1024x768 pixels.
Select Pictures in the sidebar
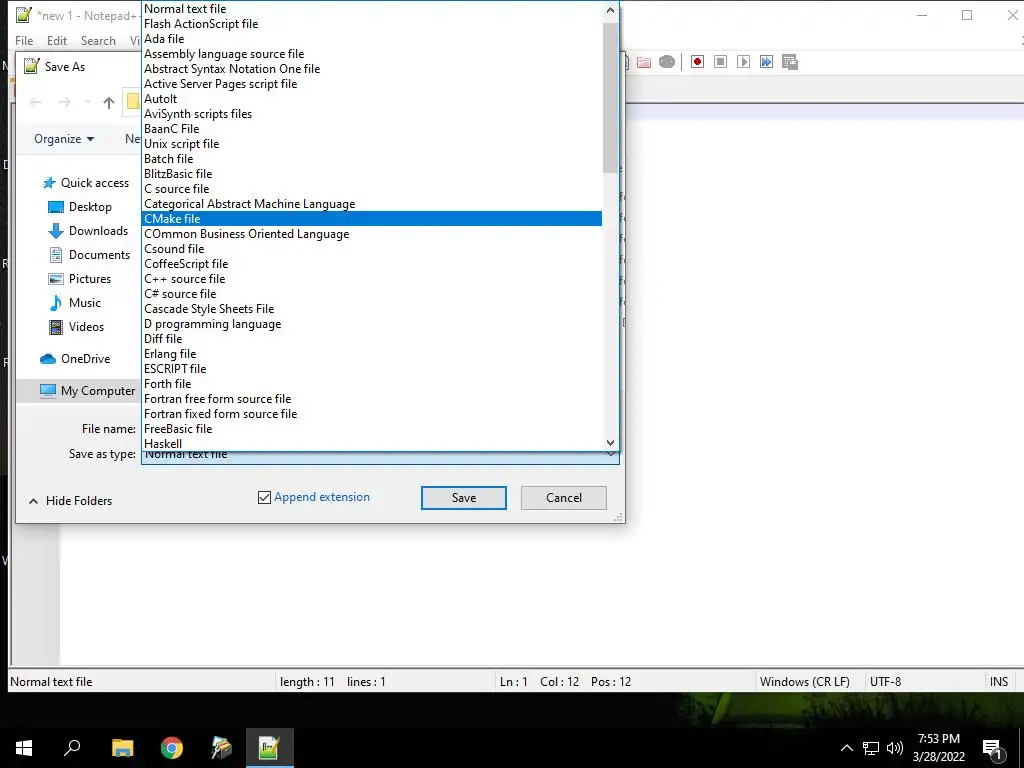(80, 279)
